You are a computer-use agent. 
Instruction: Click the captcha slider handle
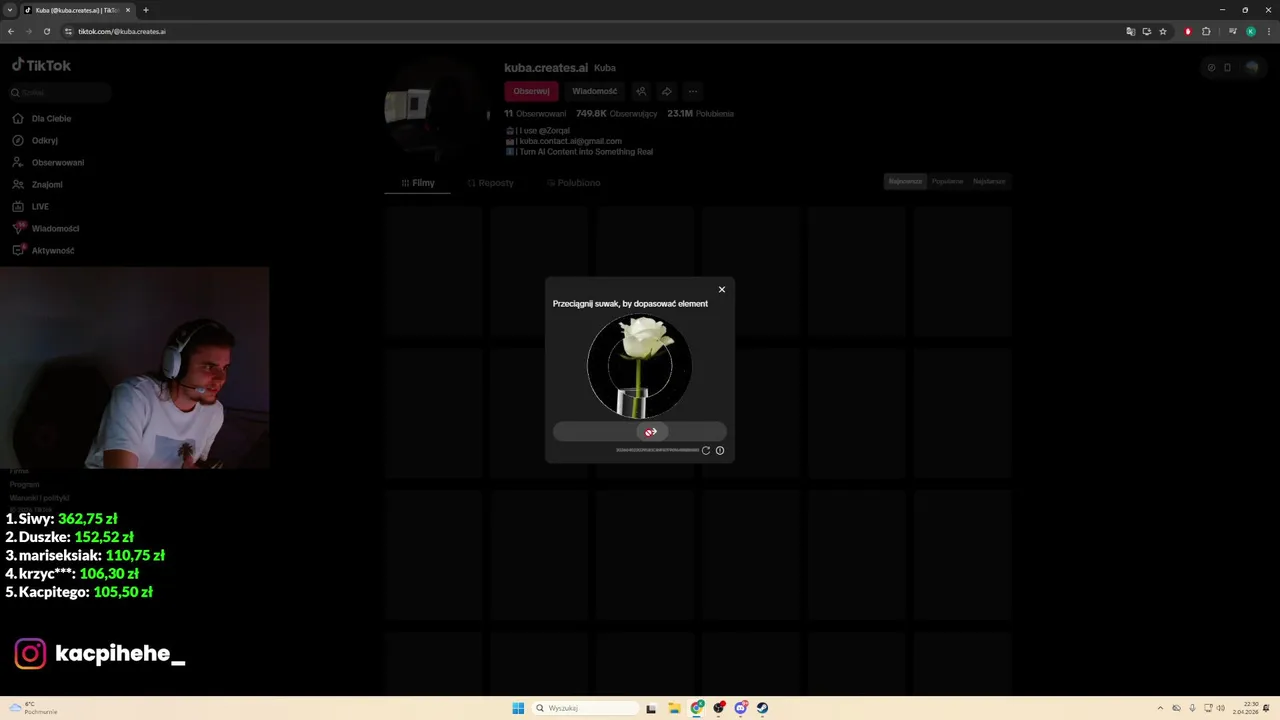(651, 432)
